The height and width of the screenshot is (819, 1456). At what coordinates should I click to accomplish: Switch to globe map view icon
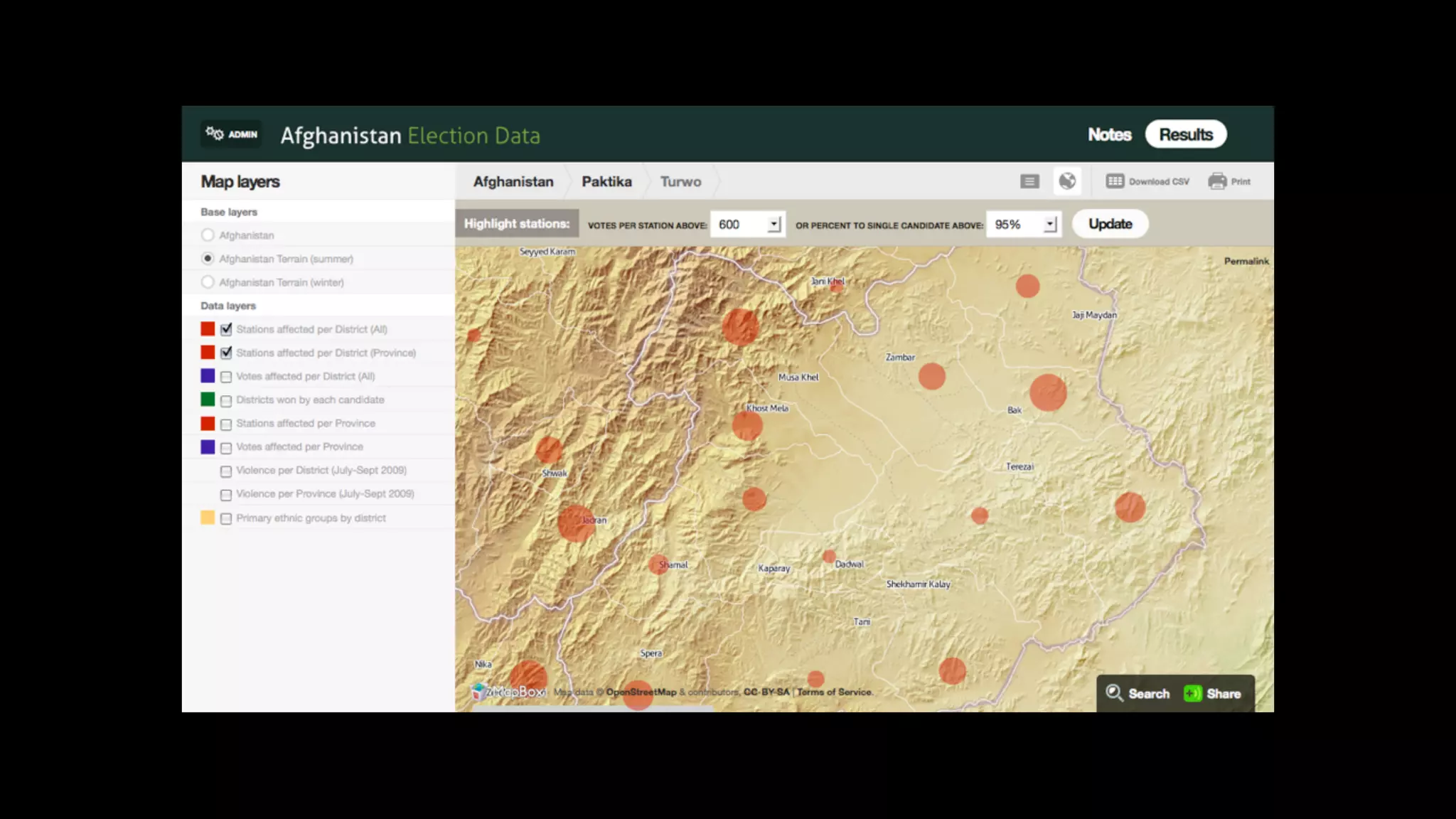click(x=1067, y=181)
